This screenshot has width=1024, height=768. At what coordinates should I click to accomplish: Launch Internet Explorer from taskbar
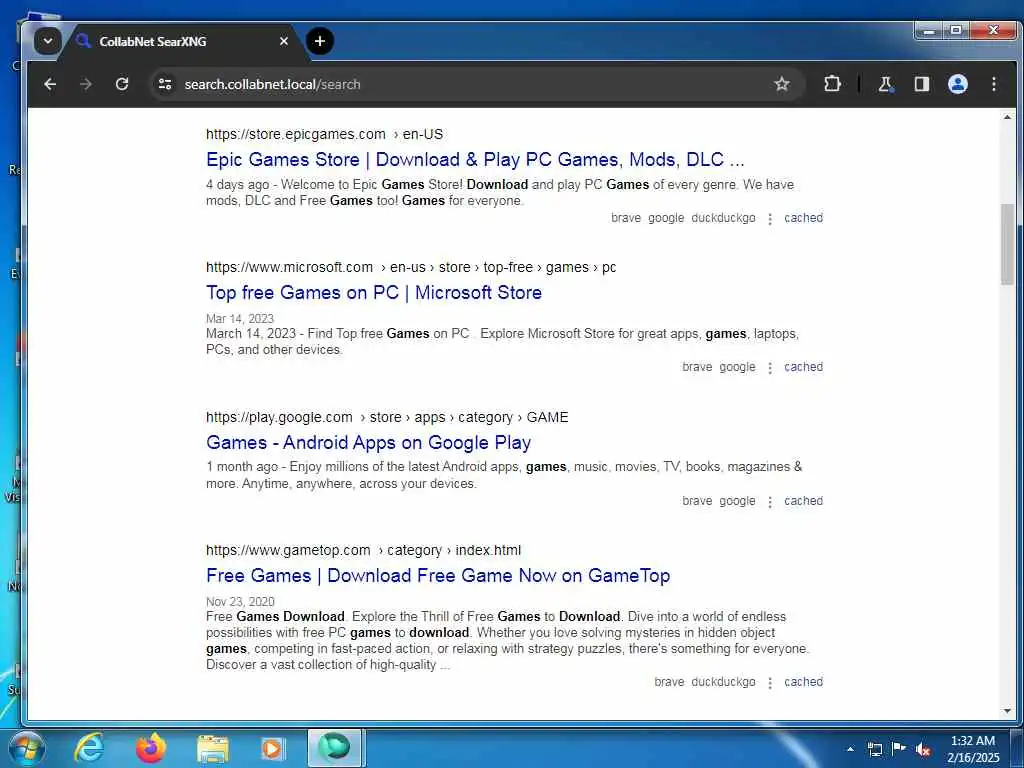pos(89,748)
